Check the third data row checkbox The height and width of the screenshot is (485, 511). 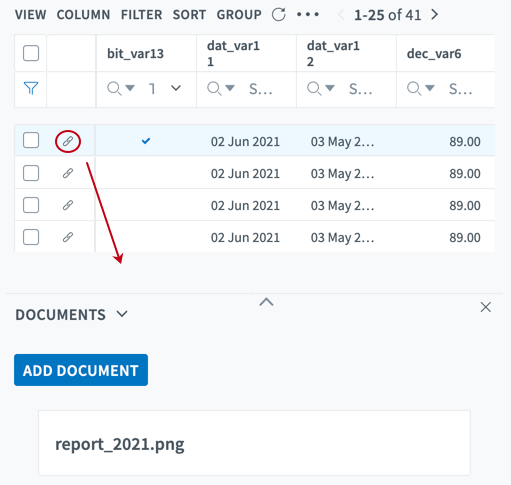point(31,205)
